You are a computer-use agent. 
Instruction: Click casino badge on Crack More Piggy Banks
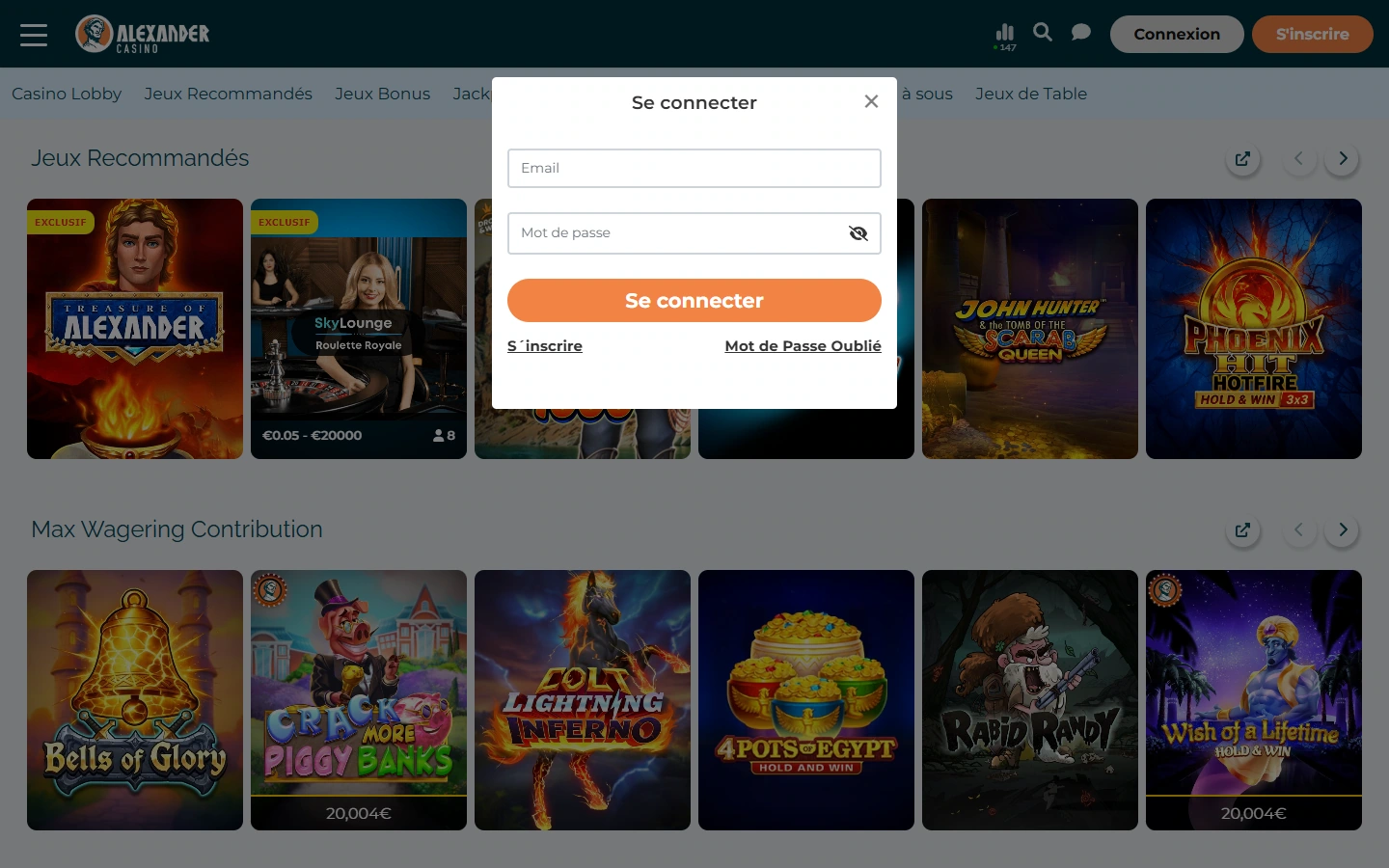pos(270,589)
